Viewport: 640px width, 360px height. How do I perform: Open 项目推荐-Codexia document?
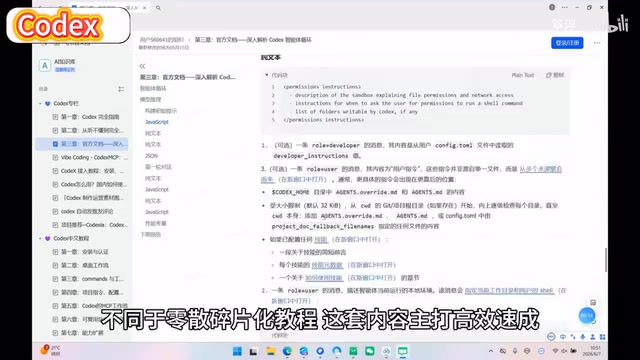click(x=90, y=224)
